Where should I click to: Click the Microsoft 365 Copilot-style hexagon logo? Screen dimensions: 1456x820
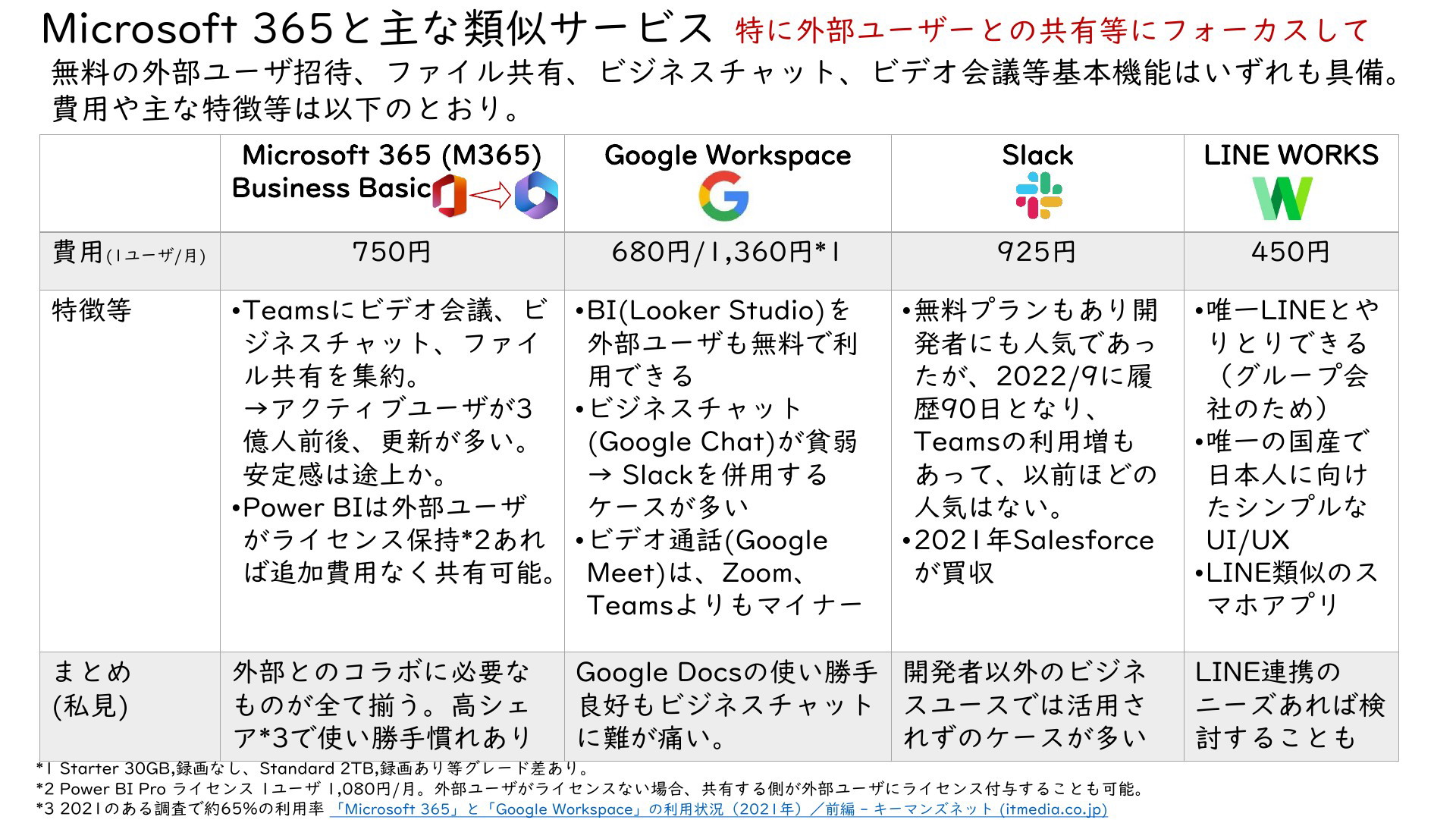pos(536,196)
